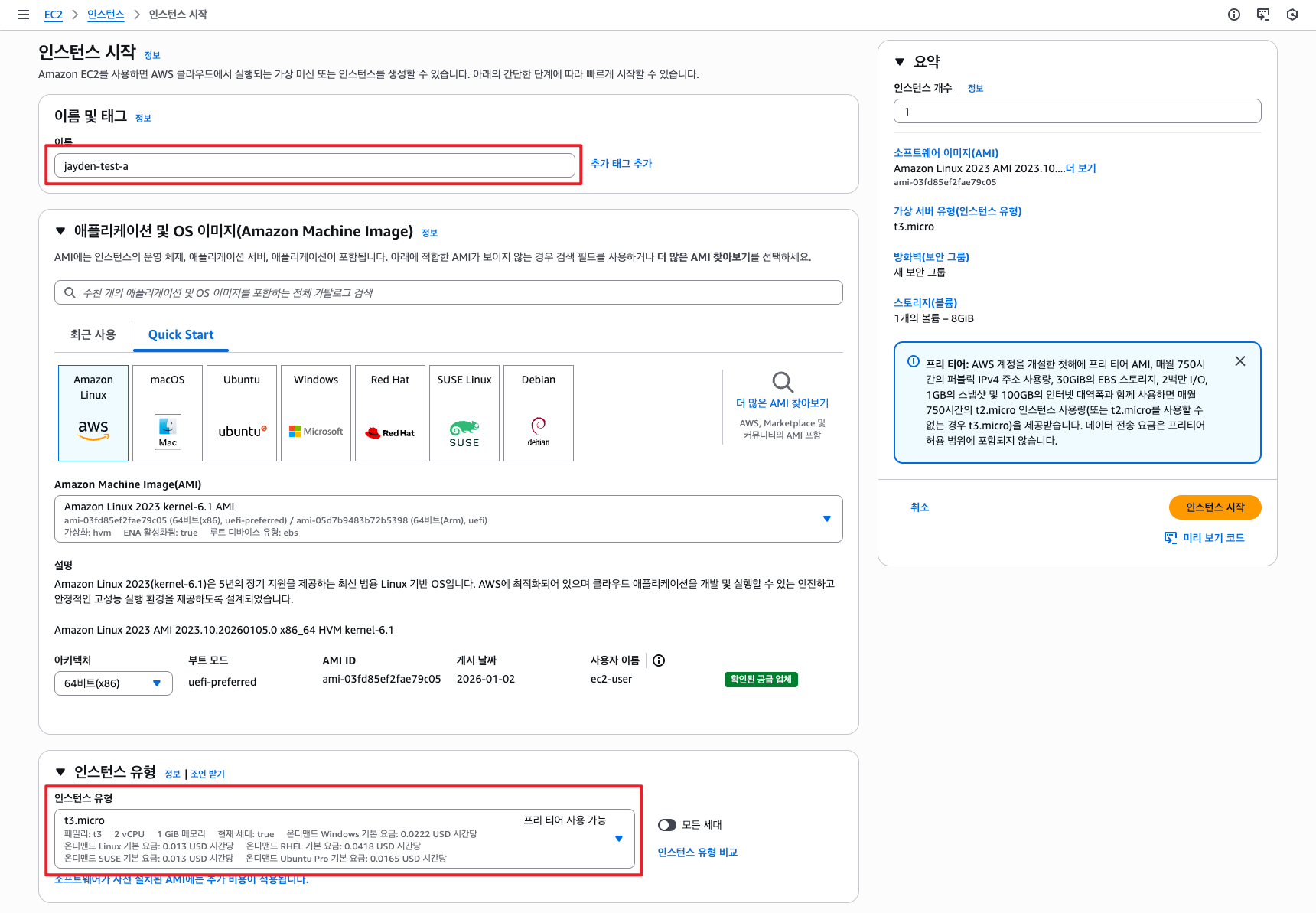This screenshot has width=1316, height=913.
Task: Click the AMI catalog search field
Action: [448, 292]
